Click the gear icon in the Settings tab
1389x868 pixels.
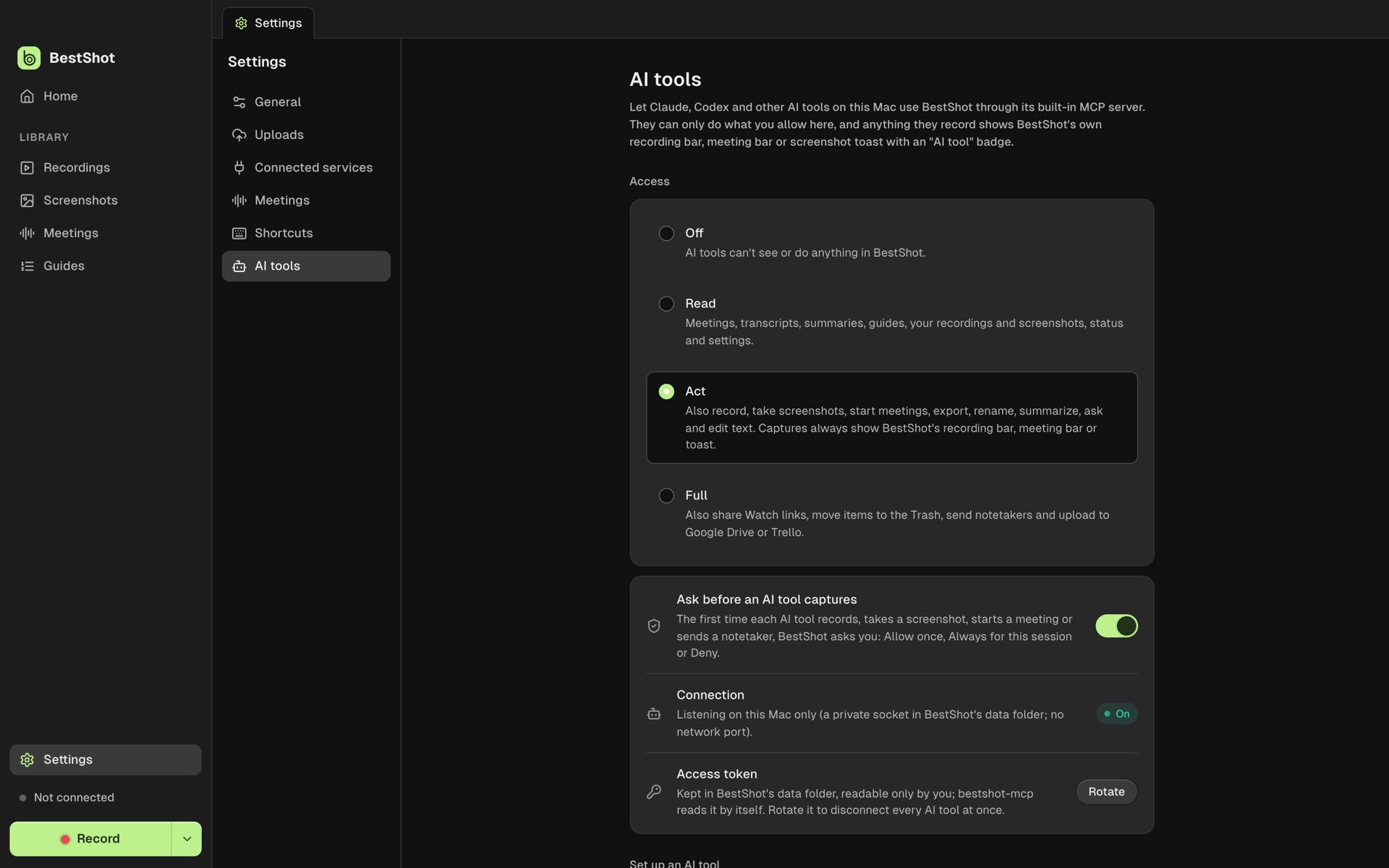[241, 23]
